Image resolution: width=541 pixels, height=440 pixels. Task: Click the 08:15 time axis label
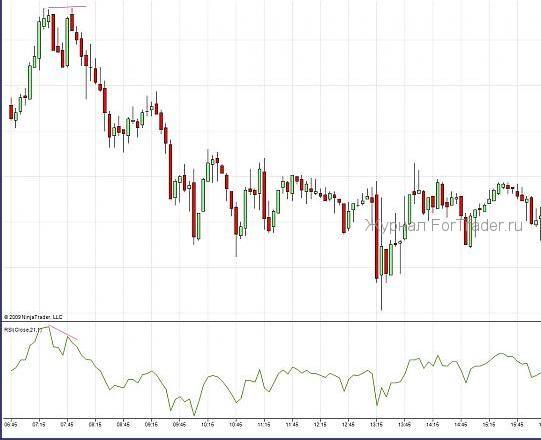point(95,424)
